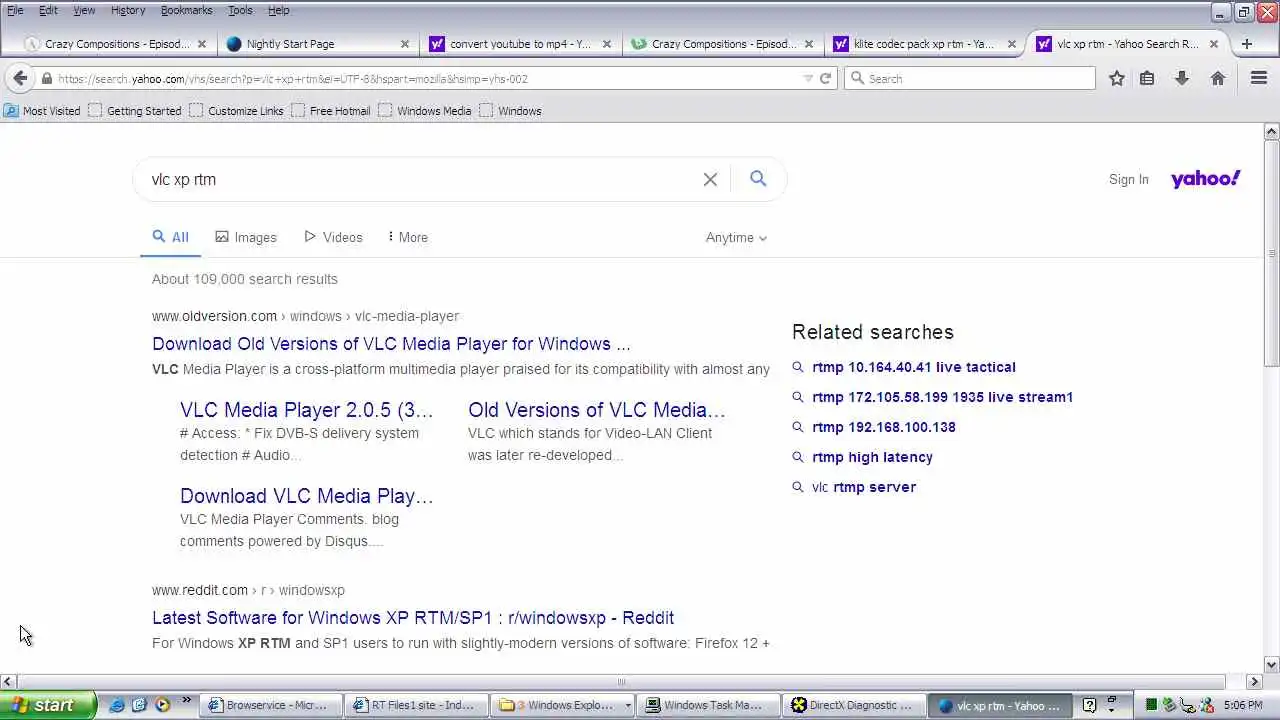
Task: Open Getting Started bookmark
Action: pyautogui.click(x=135, y=111)
